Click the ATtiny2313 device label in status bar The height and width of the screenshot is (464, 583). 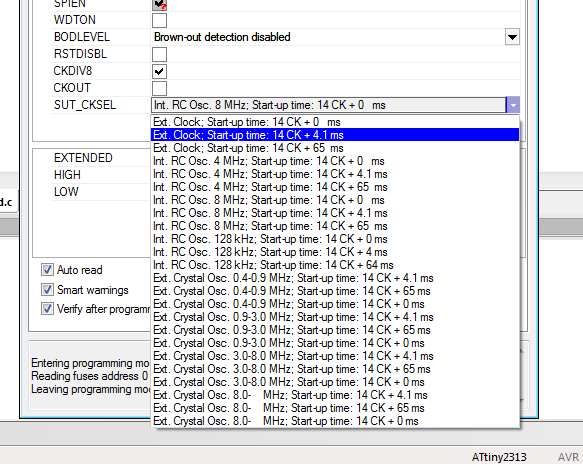coord(499,457)
